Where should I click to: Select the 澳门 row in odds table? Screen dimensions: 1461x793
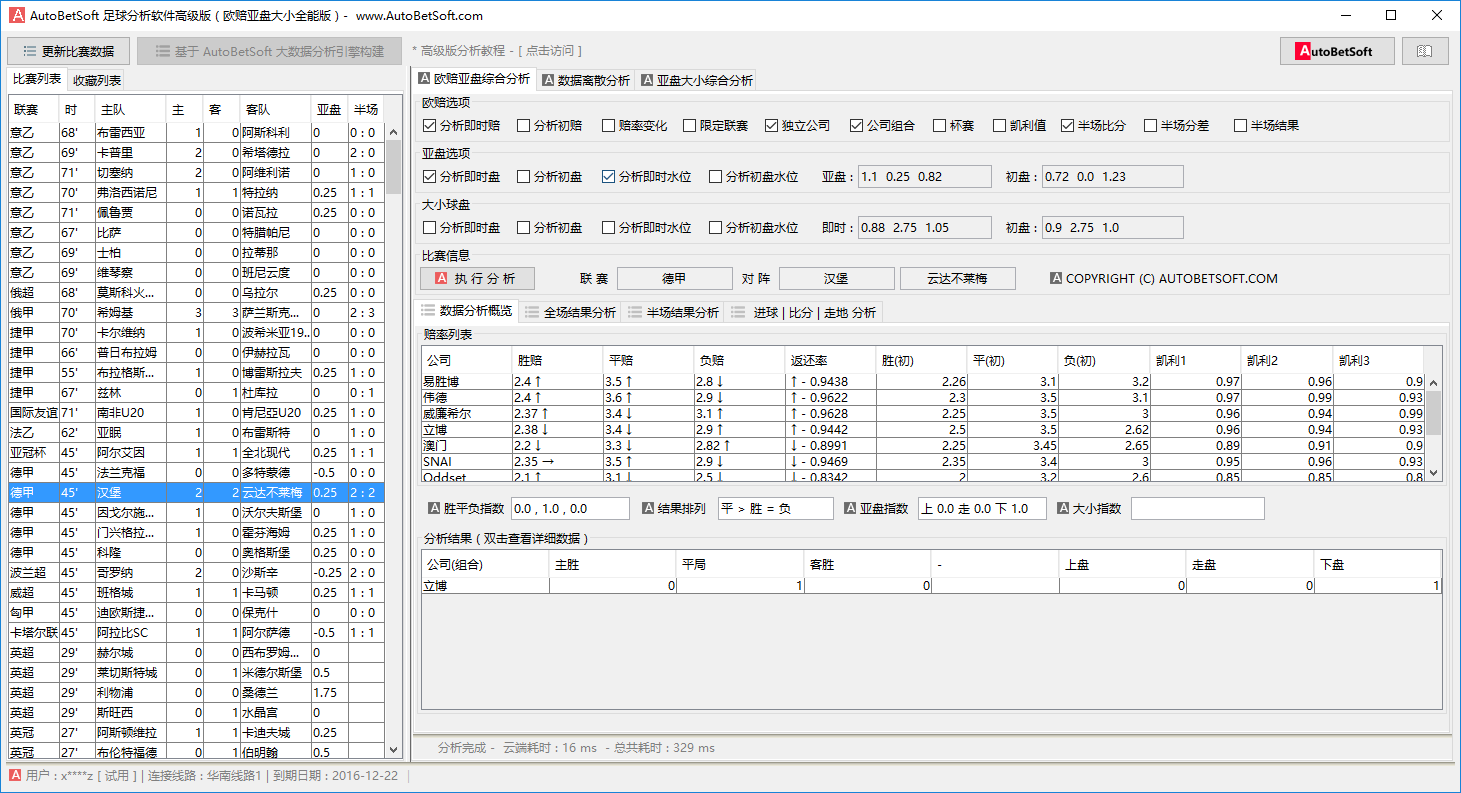tap(923, 446)
